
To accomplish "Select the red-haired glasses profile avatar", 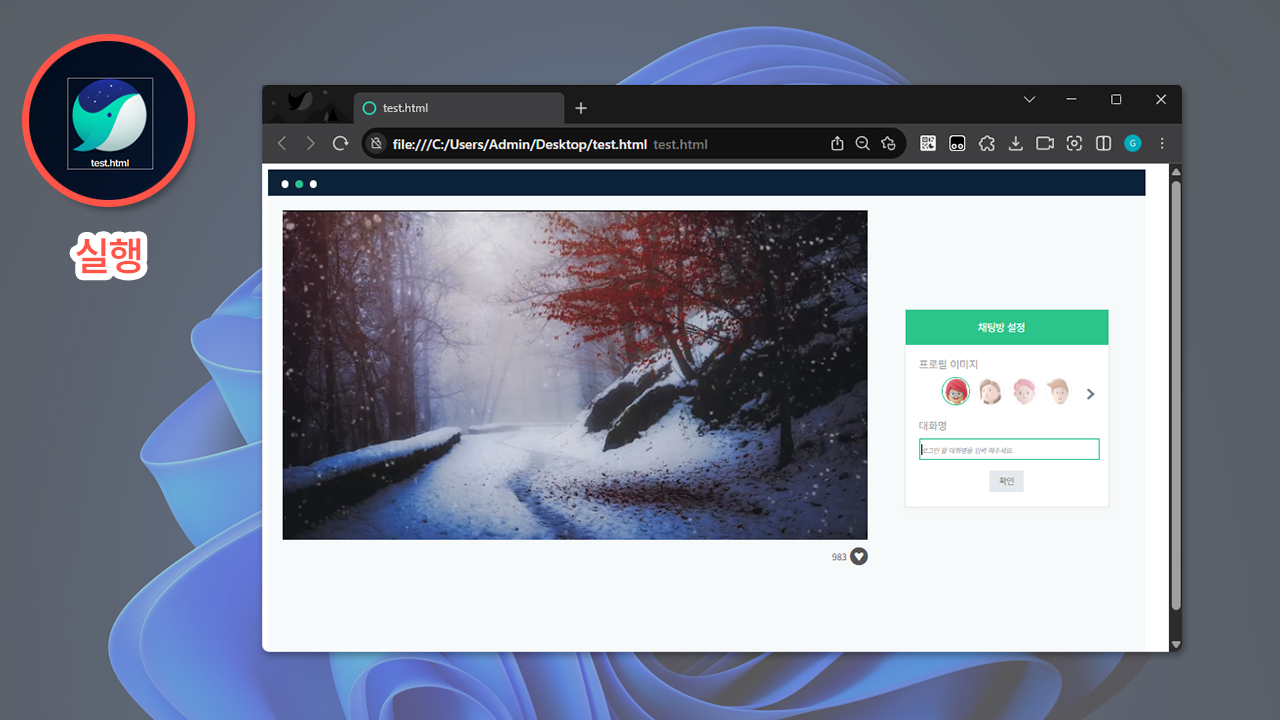I will (x=956, y=392).
